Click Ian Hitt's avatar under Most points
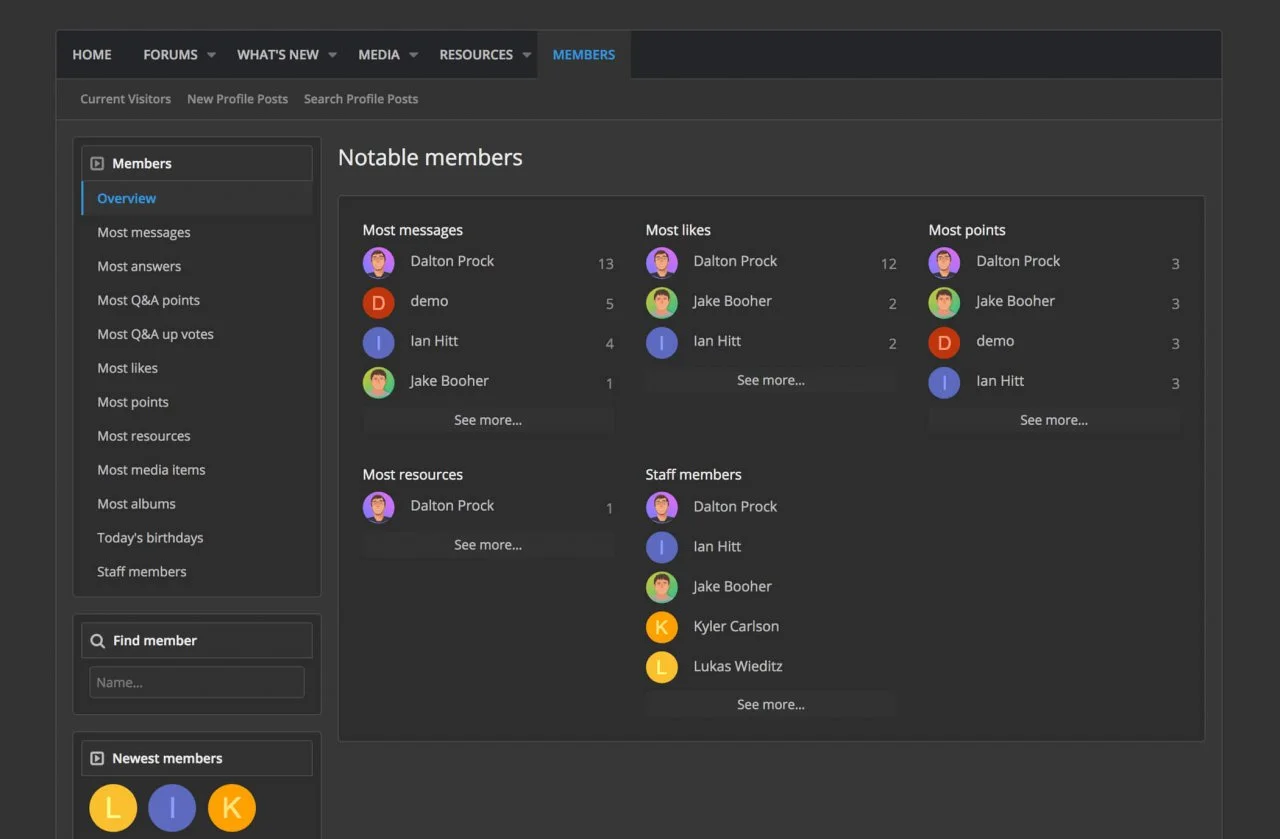This screenshot has width=1280, height=839. point(944,382)
